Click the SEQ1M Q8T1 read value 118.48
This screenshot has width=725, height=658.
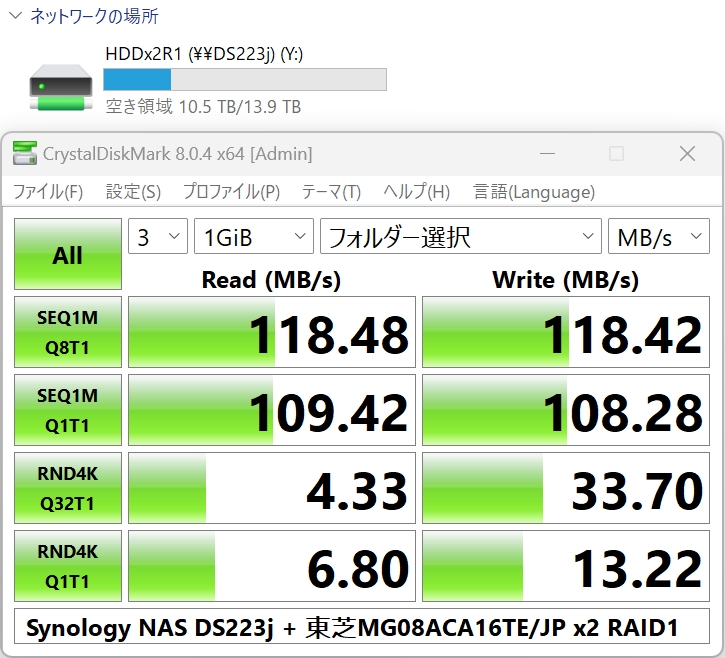pyautogui.click(x=272, y=332)
